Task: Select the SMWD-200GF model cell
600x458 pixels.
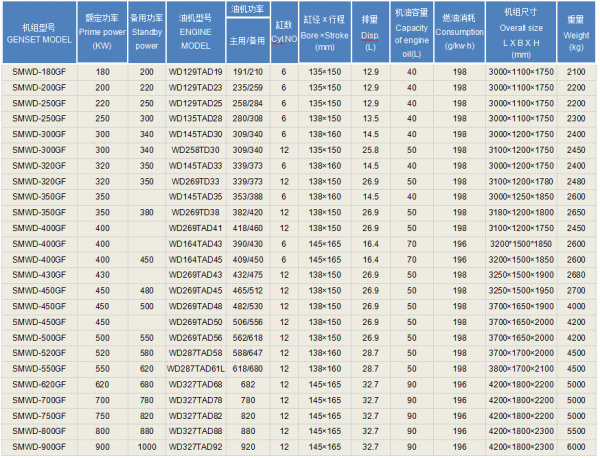Action: [x=39, y=88]
